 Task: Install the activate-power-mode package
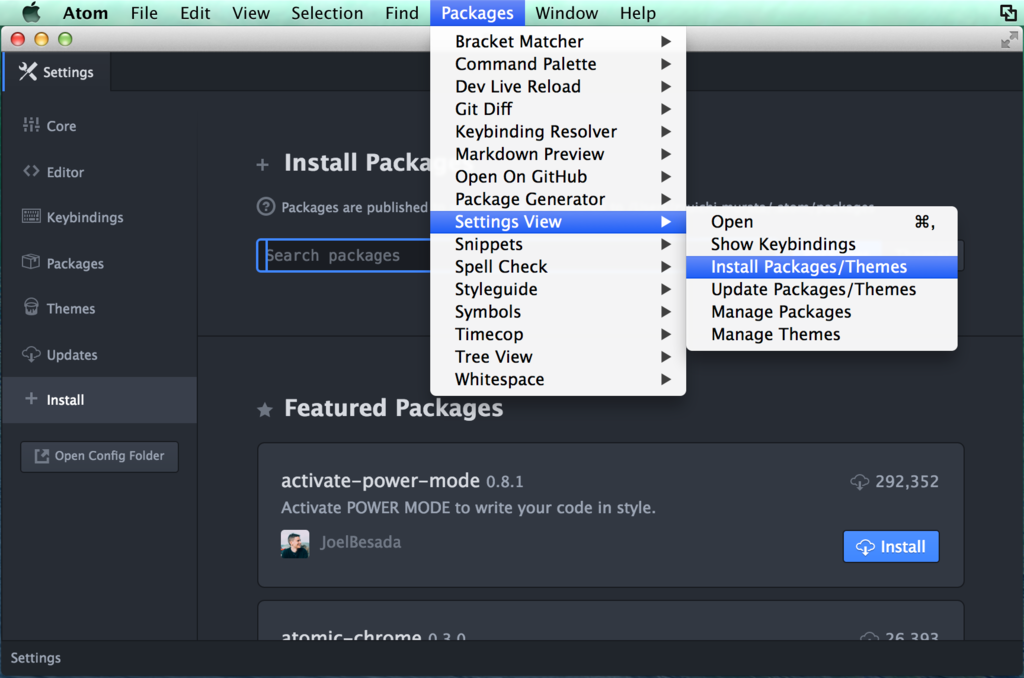(891, 547)
